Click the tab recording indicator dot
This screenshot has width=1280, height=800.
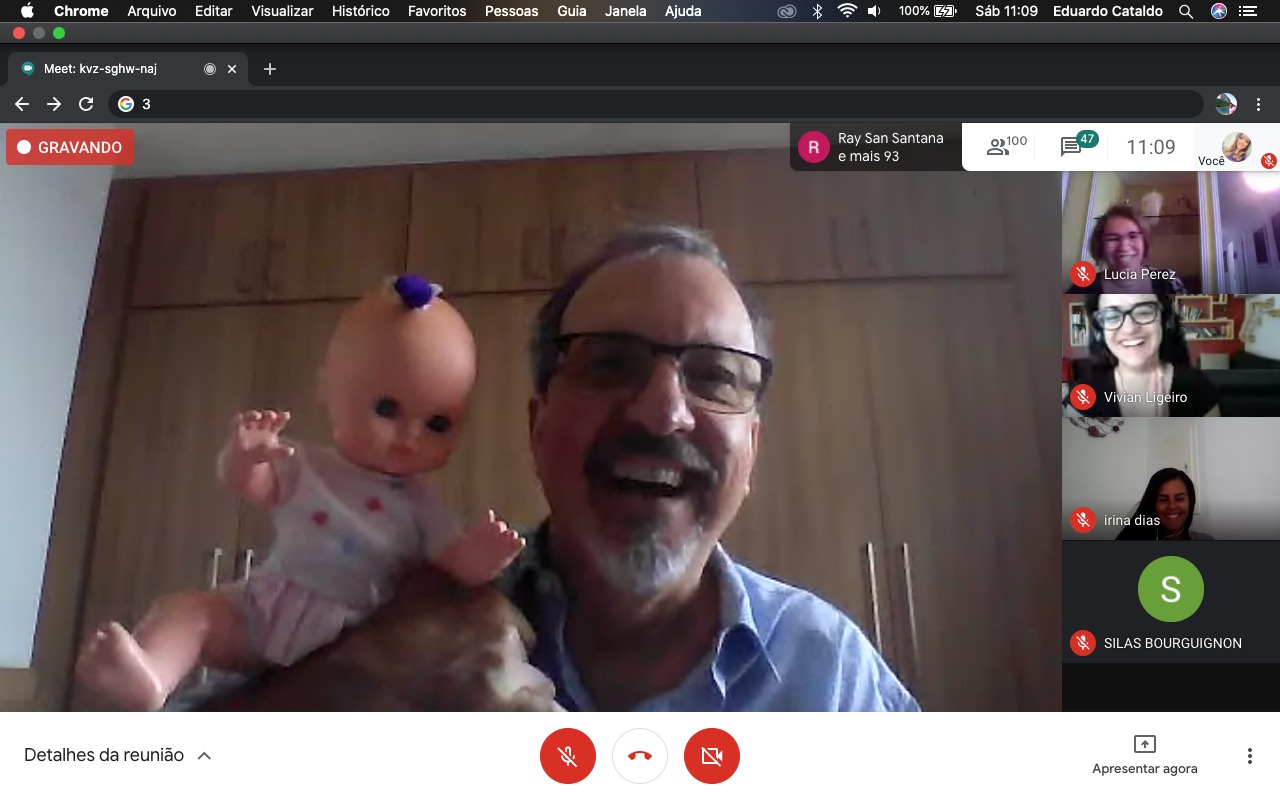210,69
